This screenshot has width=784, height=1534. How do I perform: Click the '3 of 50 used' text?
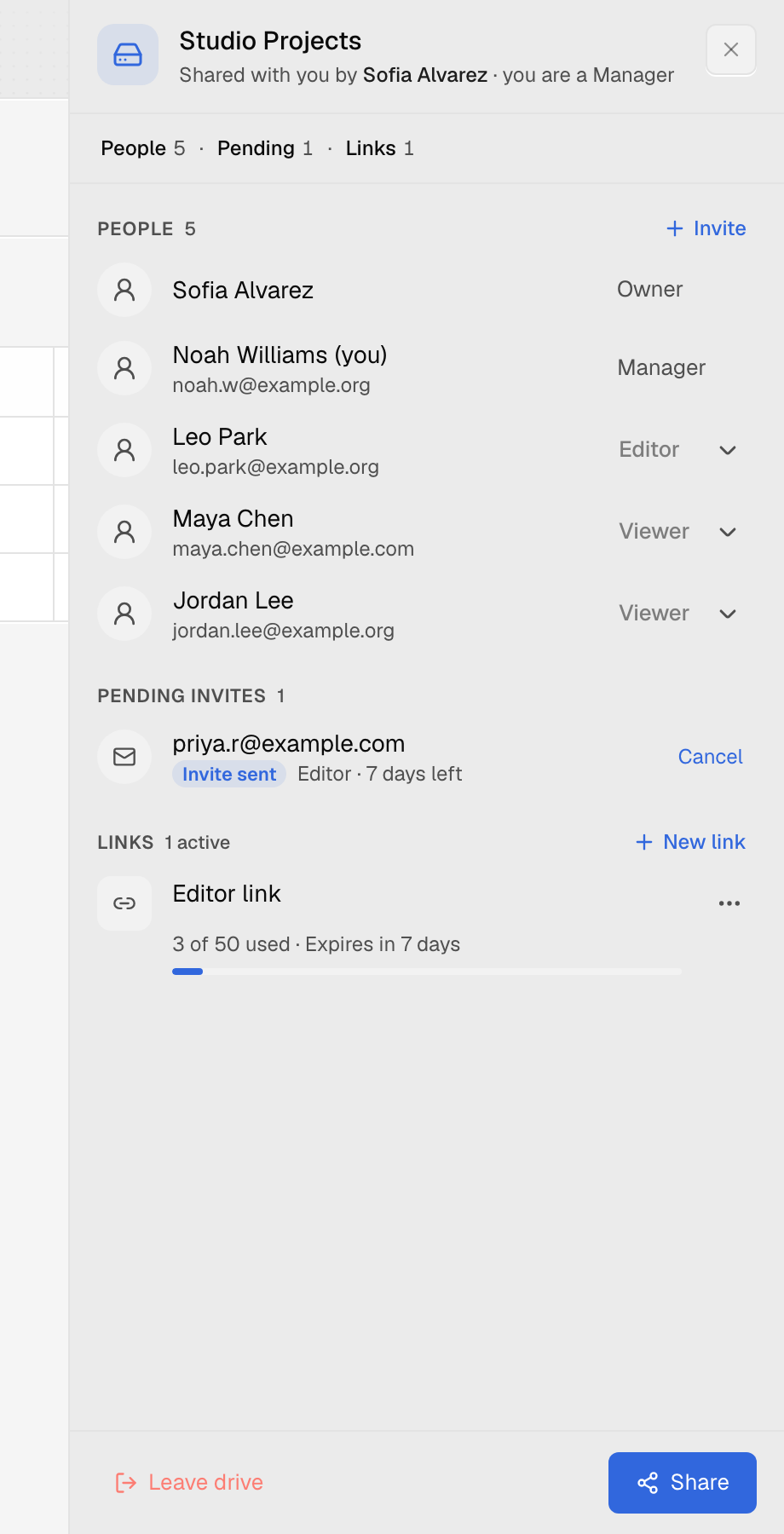(x=231, y=944)
